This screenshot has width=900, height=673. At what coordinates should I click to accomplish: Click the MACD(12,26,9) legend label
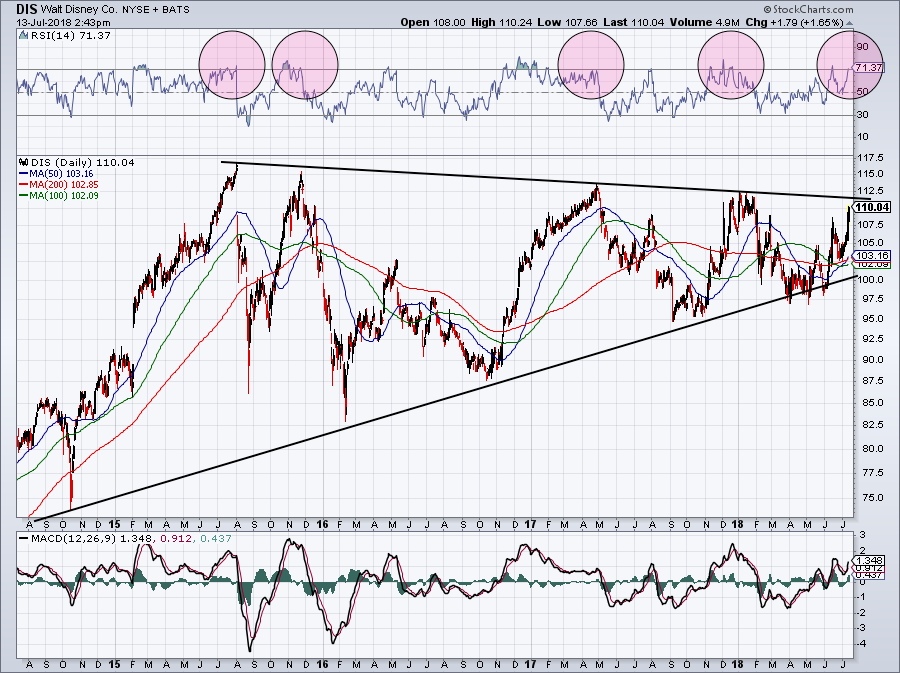[x=75, y=539]
